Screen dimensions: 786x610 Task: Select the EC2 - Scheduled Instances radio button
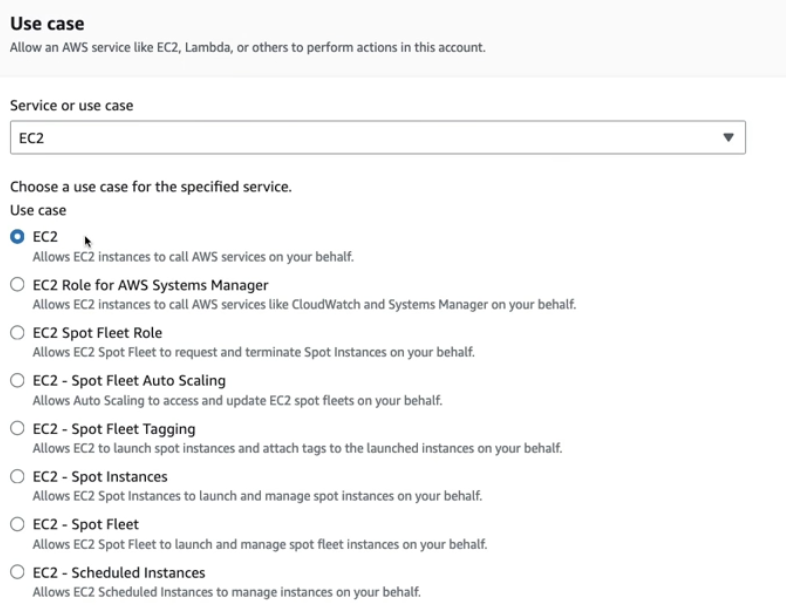point(16,573)
